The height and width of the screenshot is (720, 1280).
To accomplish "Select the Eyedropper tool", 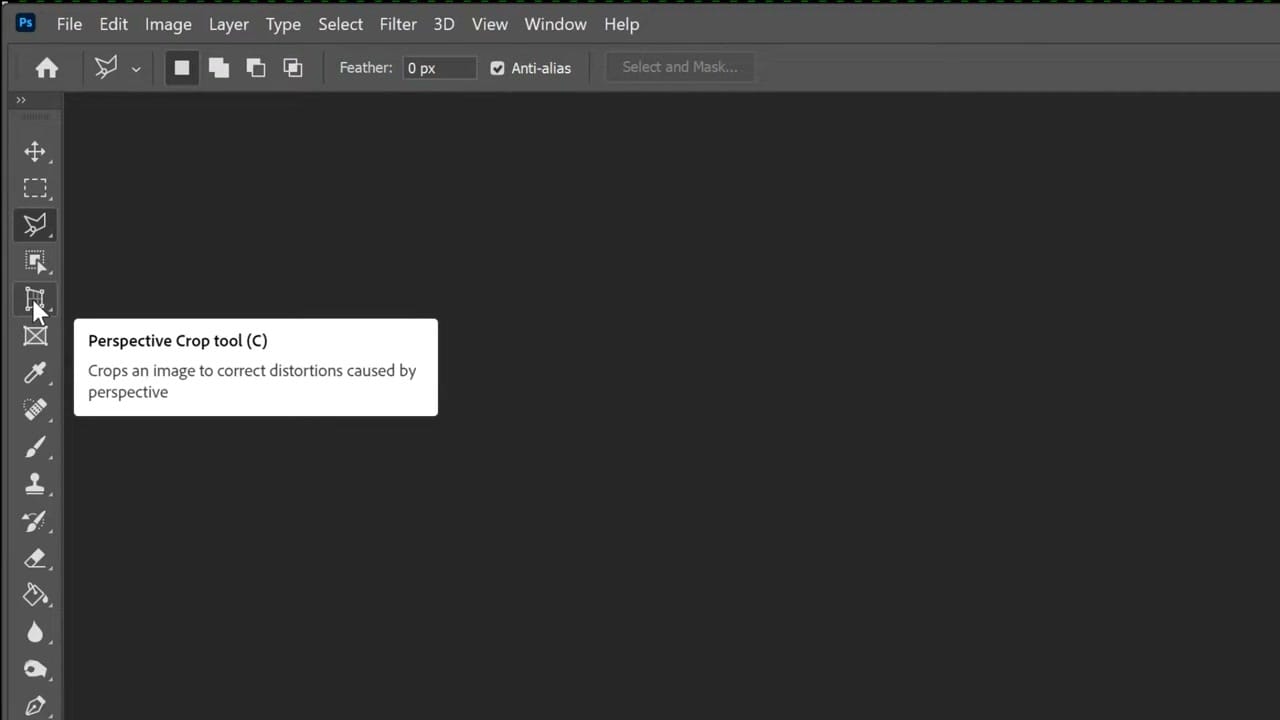I will pyautogui.click(x=35, y=373).
